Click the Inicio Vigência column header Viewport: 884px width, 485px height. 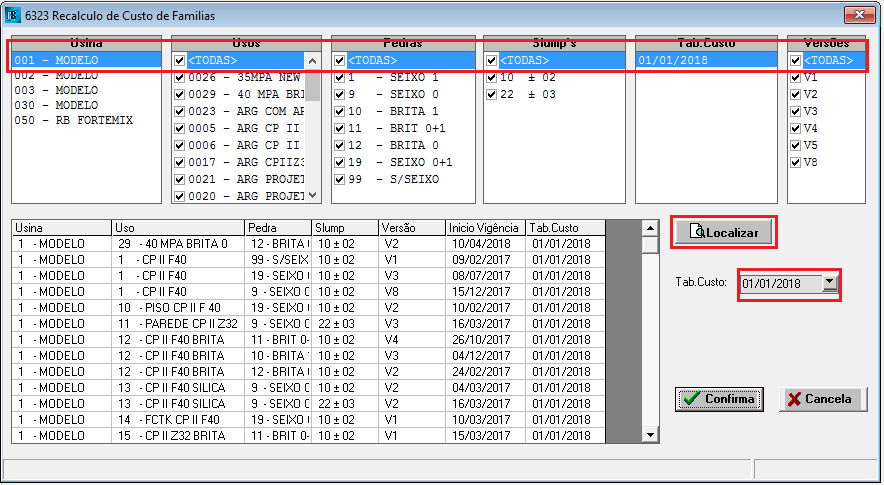(x=485, y=228)
